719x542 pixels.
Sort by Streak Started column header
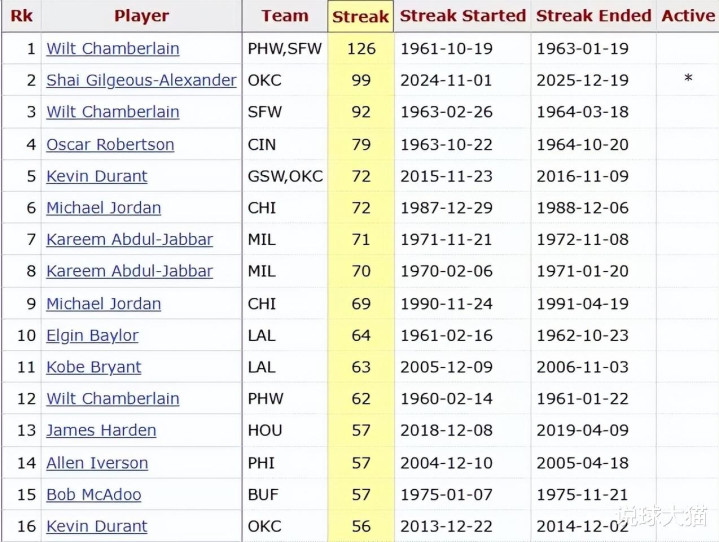(x=462, y=16)
